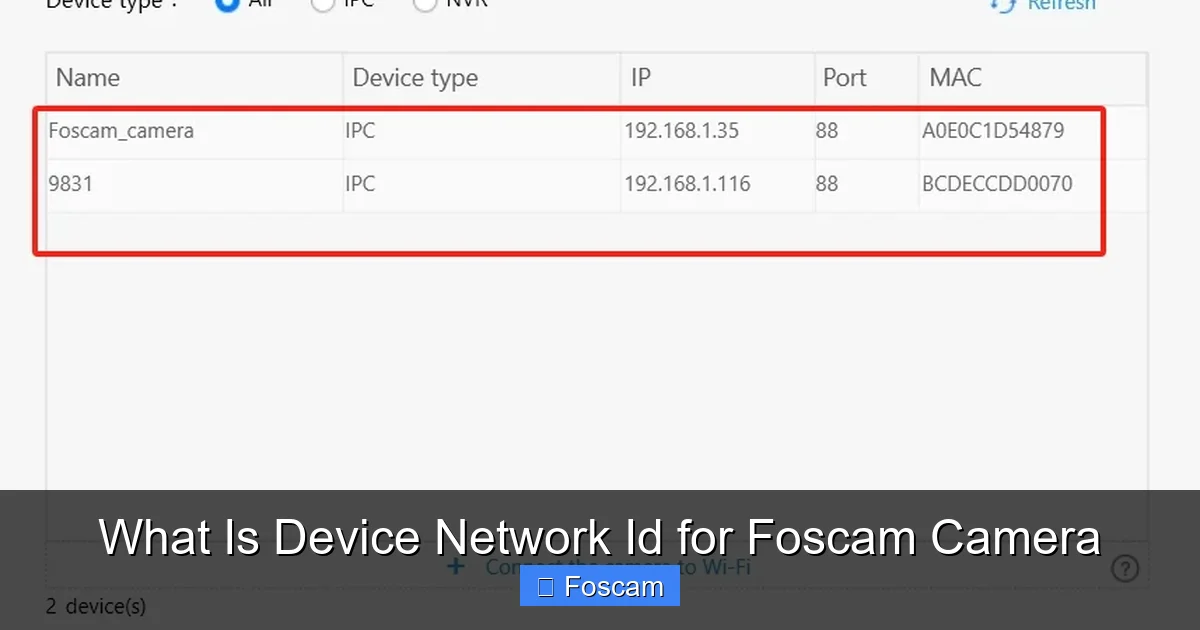
Task: Click the MAC column header
Action: [x=955, y=78]
